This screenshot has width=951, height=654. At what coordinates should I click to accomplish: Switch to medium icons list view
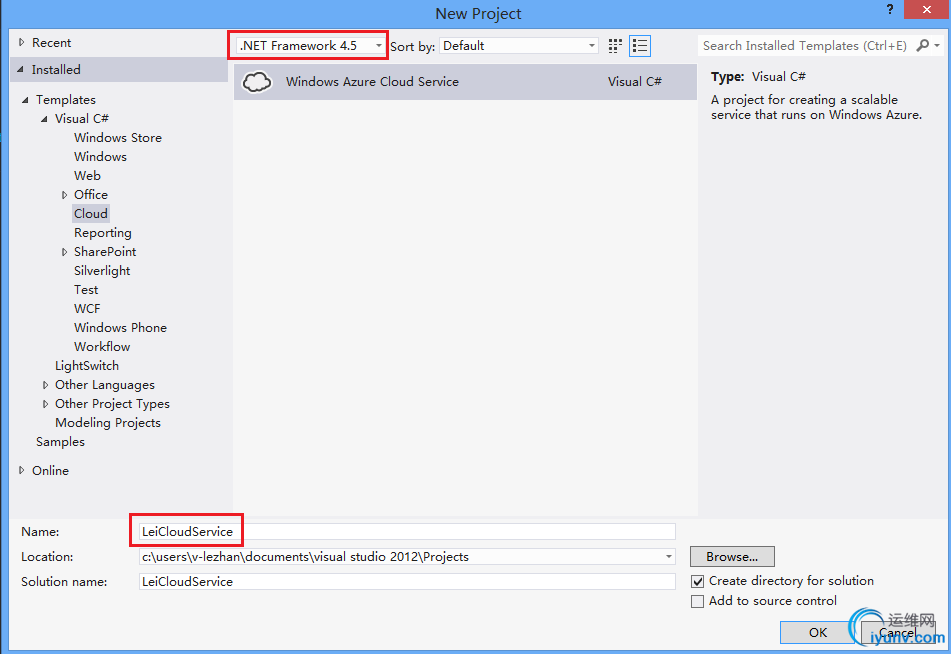(x=640, y=46)
